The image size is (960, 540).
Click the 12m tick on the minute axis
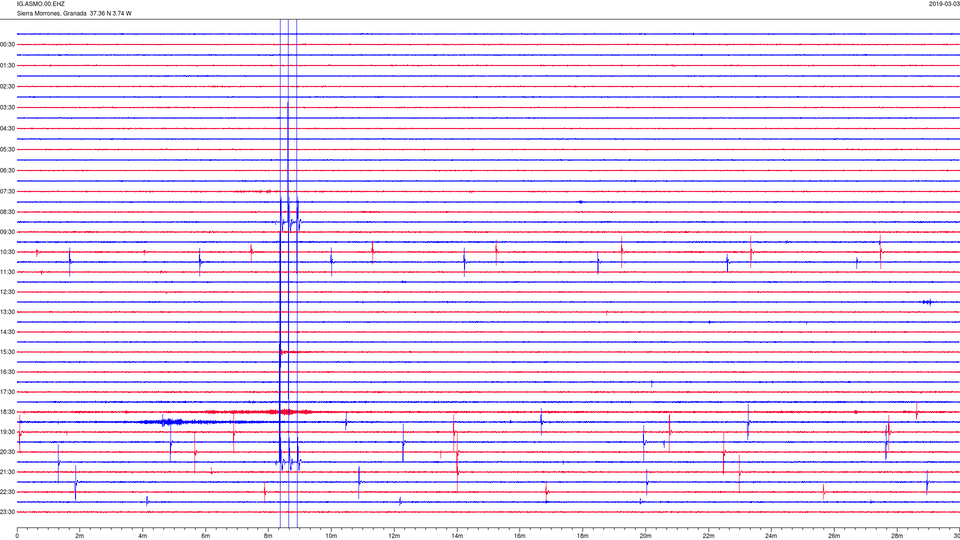[394, 536]
